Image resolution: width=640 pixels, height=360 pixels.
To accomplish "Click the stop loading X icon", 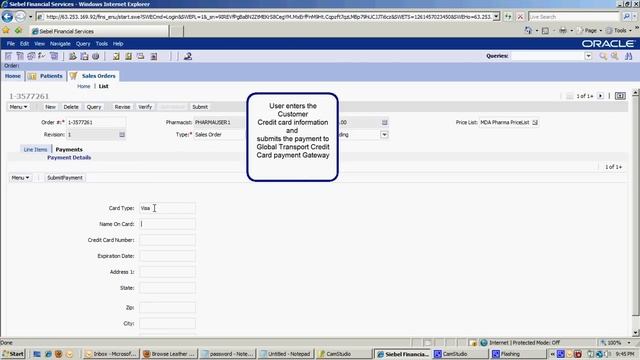I will [520, 17].
